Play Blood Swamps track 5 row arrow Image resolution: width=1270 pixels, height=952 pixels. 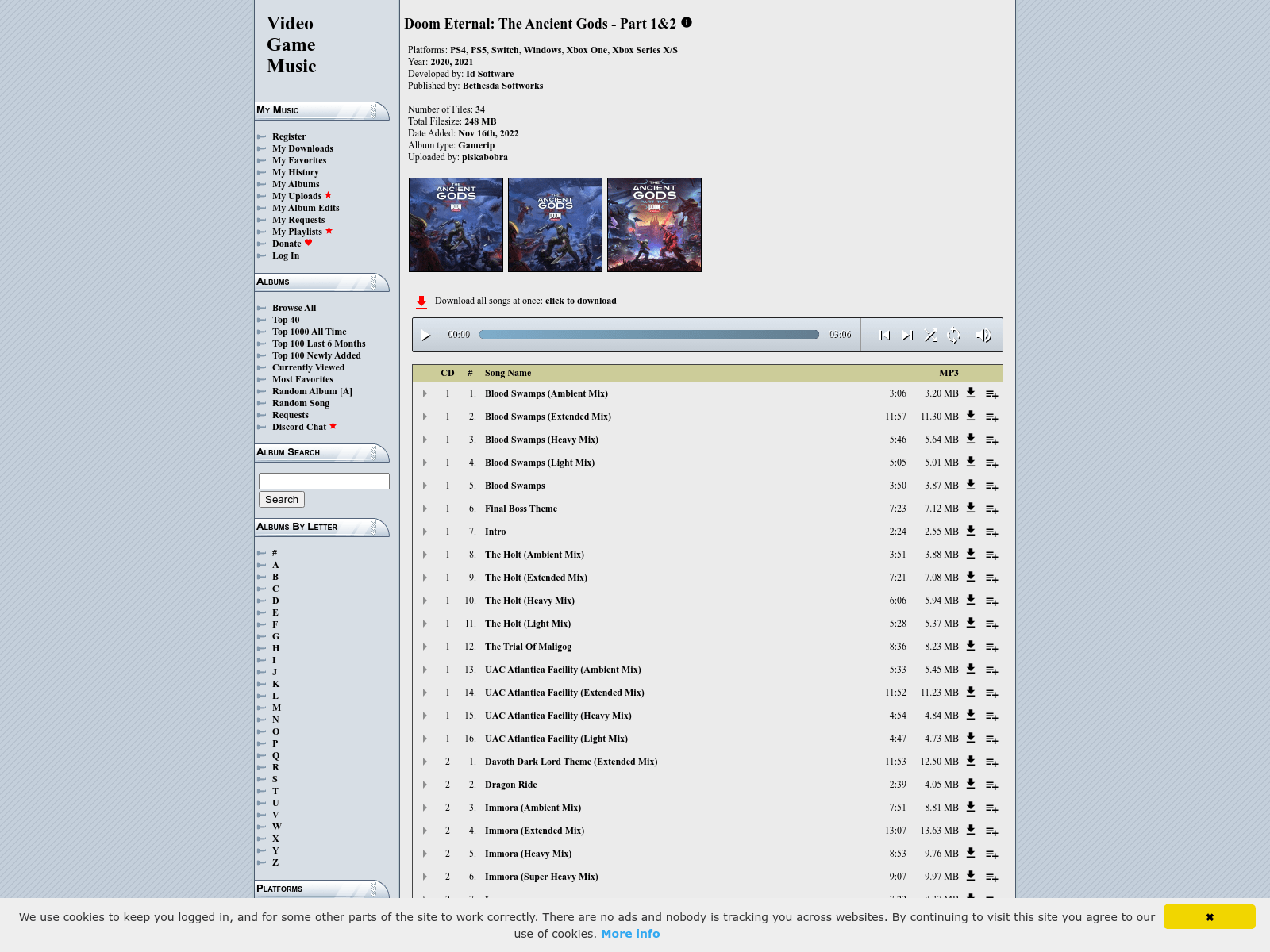pyautogui.click(x=425, y=486)
